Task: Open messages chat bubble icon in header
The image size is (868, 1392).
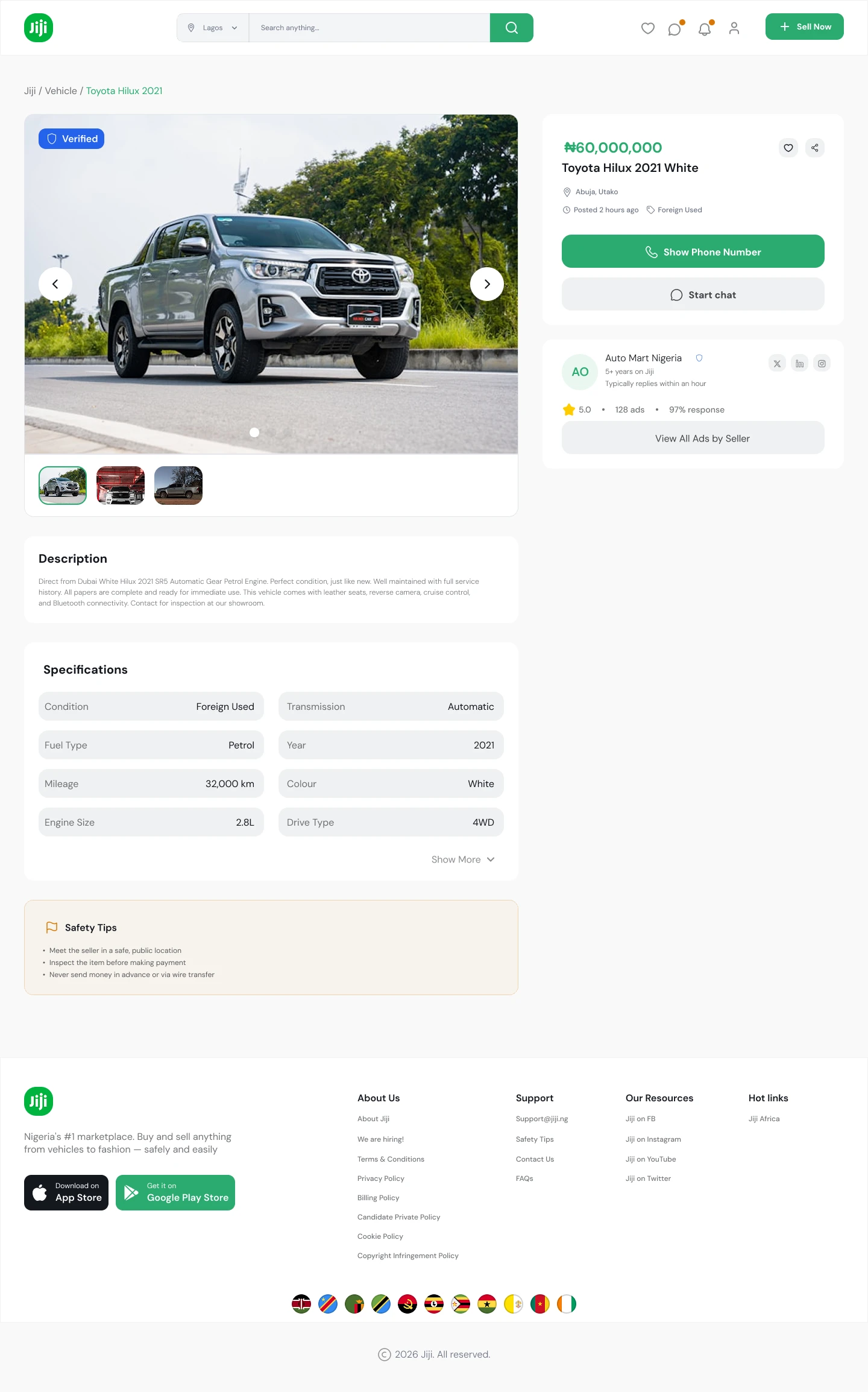Action: tap(675, 28)
